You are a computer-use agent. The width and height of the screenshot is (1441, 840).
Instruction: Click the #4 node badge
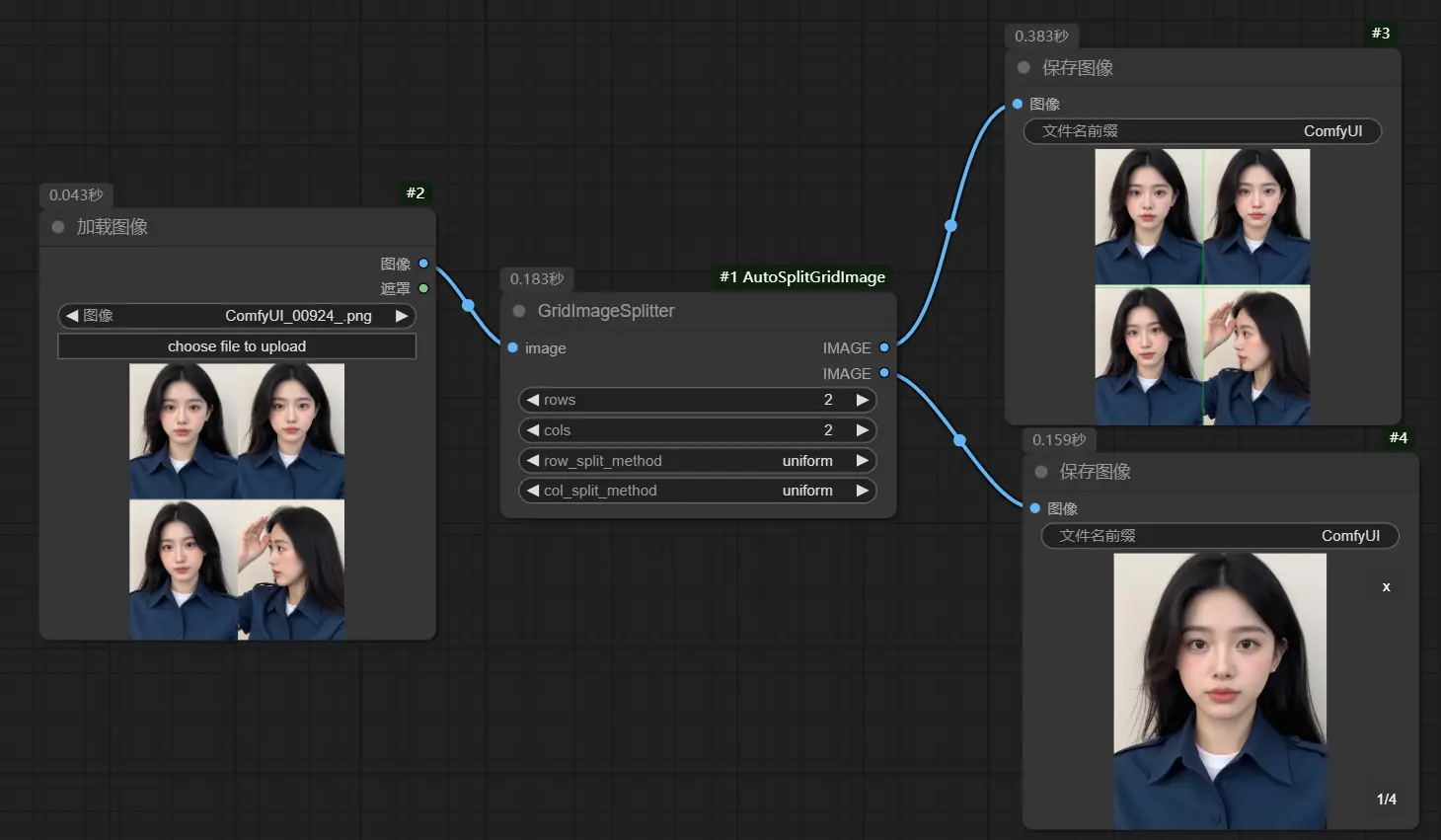tap(1399, 437)
